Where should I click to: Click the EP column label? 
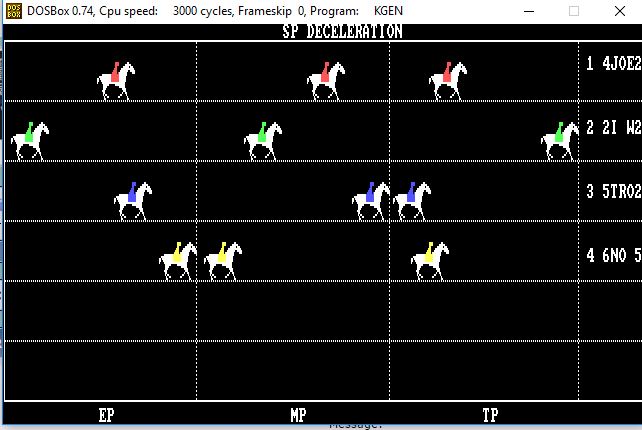point(106,415)
